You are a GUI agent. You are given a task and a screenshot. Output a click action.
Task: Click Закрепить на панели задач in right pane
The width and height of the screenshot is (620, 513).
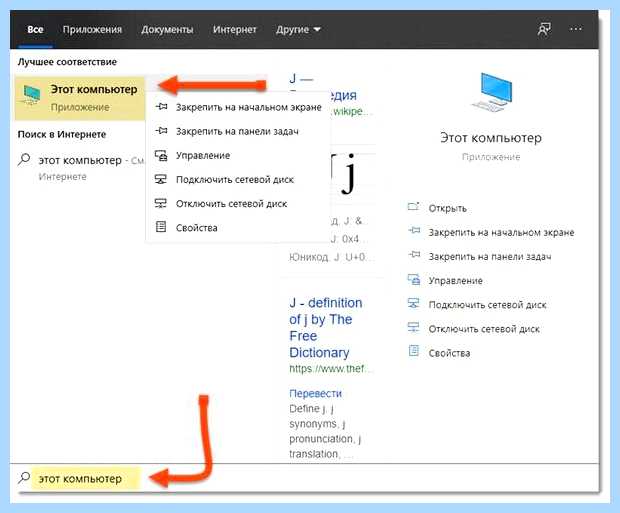click(x=490, y=257)
